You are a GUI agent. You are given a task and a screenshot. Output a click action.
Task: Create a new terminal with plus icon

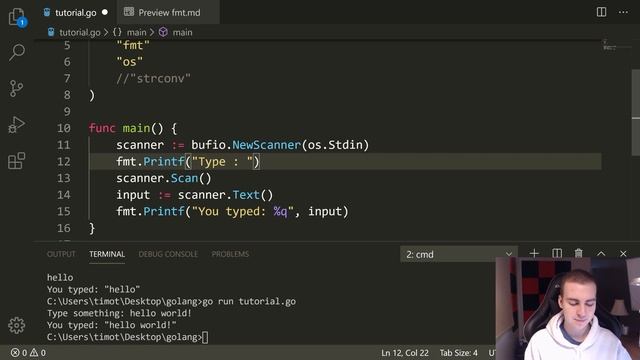(x=534, y=253)
